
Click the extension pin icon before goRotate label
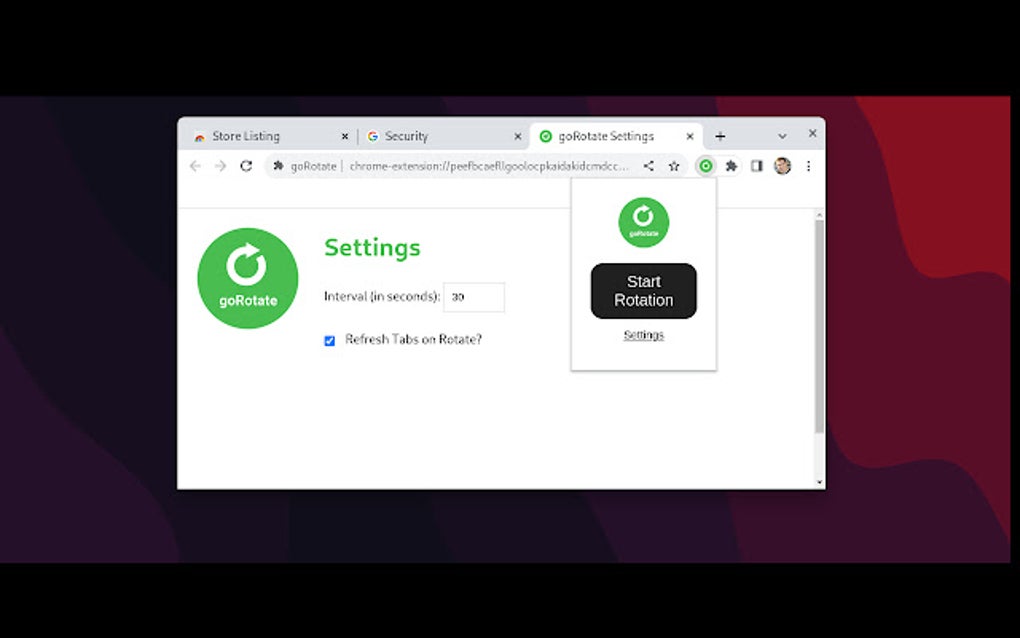(277, 166)
